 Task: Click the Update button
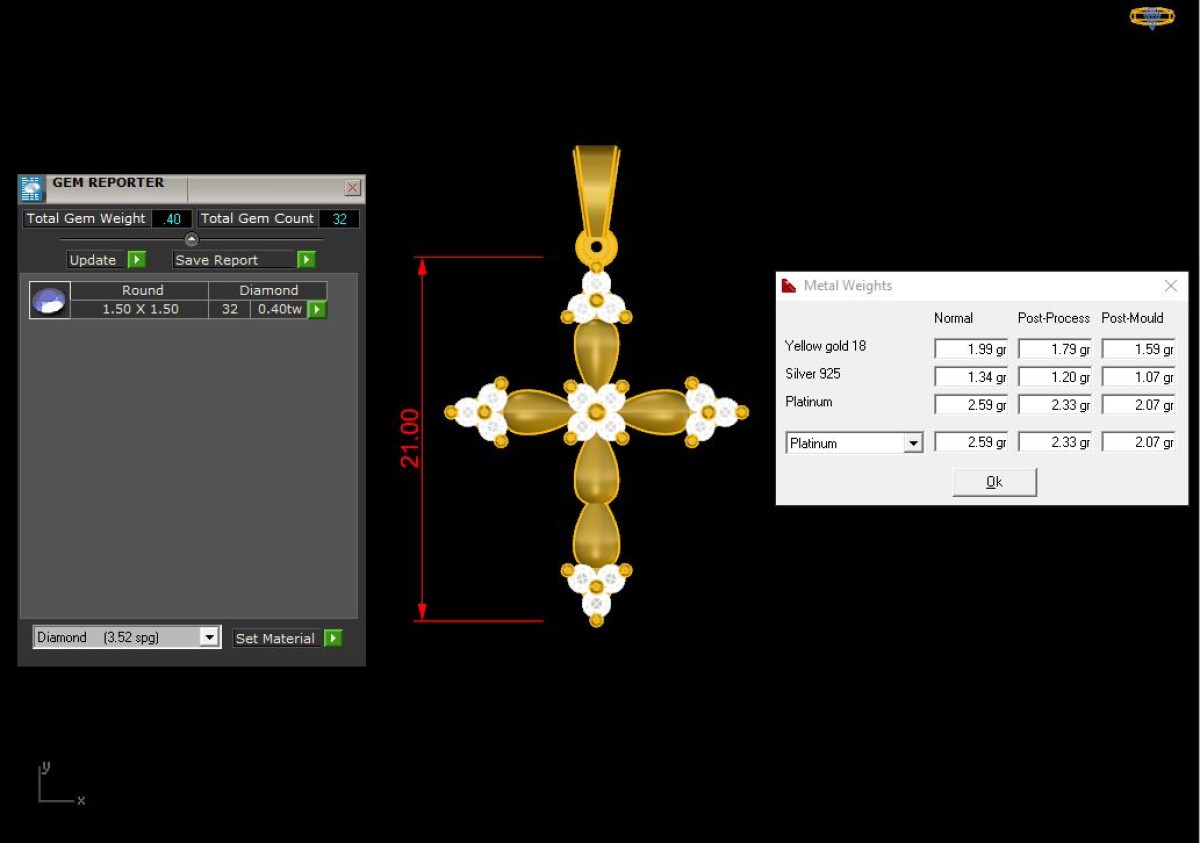96,260
